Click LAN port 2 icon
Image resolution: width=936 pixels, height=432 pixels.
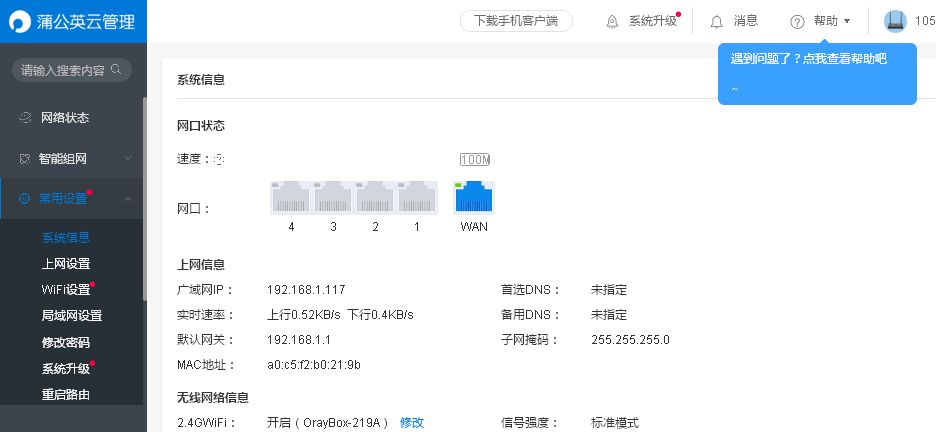375,198
